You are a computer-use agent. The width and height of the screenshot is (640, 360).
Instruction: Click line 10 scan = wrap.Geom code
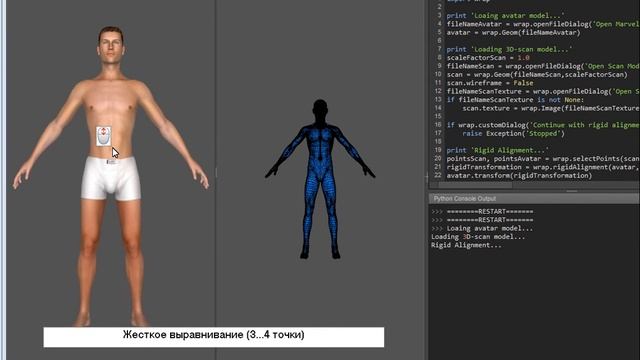coord(537,74)
